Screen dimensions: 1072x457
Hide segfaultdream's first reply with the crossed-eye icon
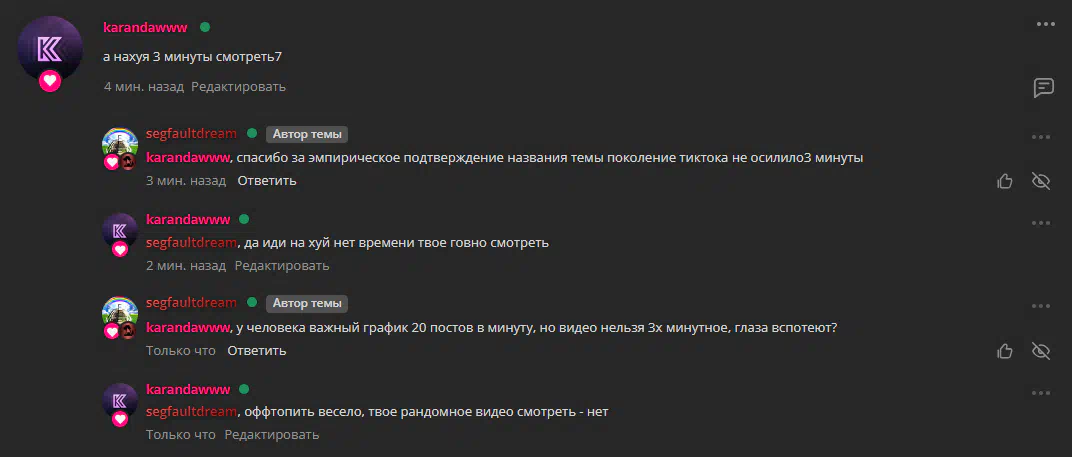pos(1041,181)
